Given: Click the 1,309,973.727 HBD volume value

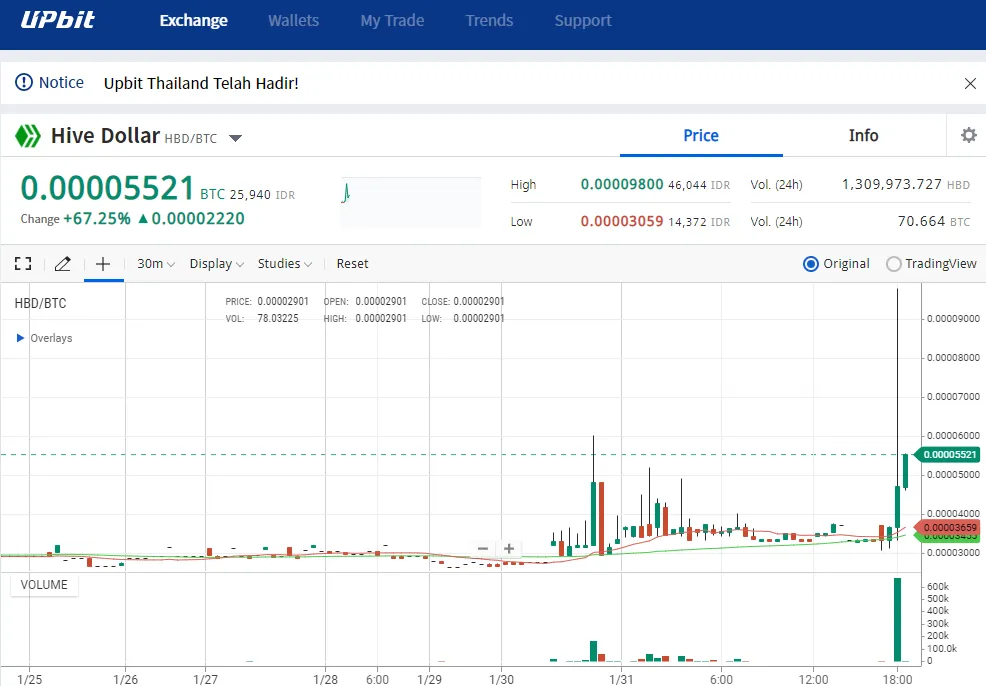Looking at the screenshot, I should pos(892,184).
